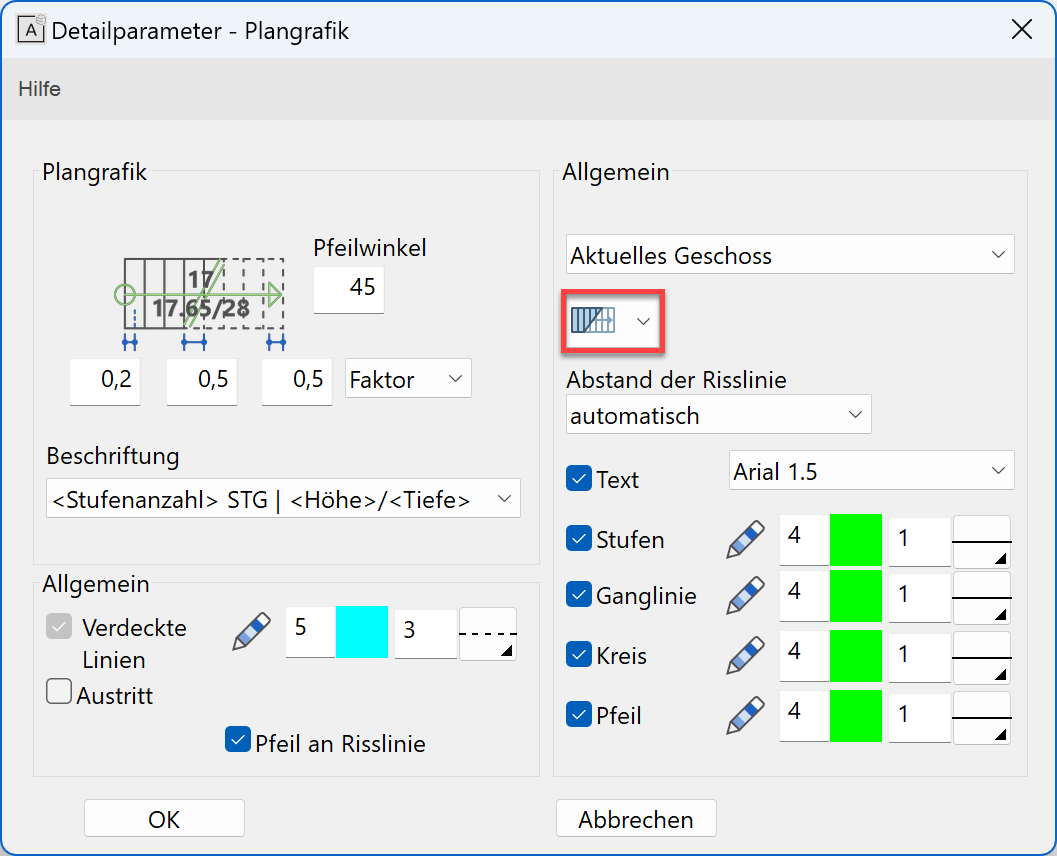
Task: Click the Pfeilwinkel input field
Action: tap(349, 288)
